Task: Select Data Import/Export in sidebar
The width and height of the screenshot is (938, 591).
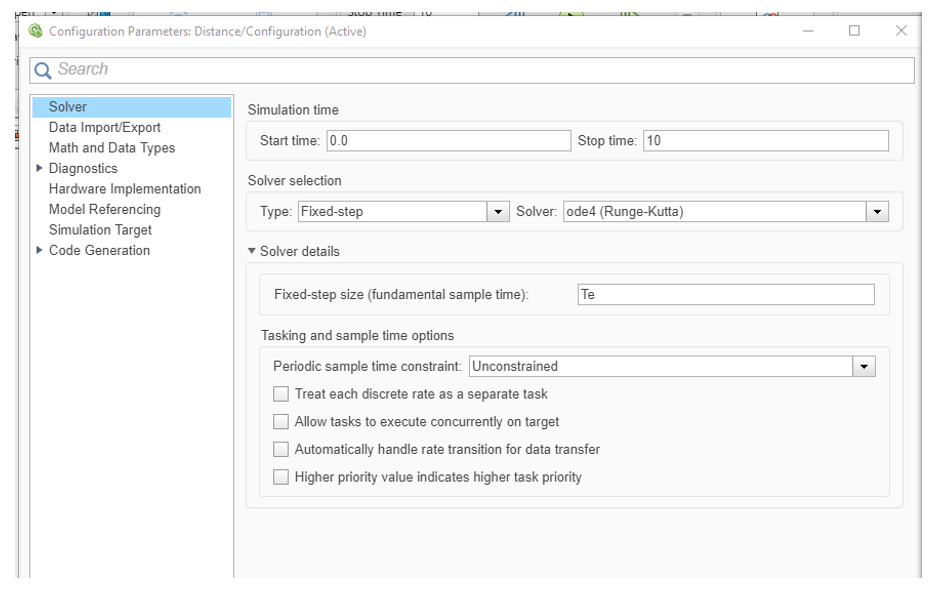Action: [104, 127]
